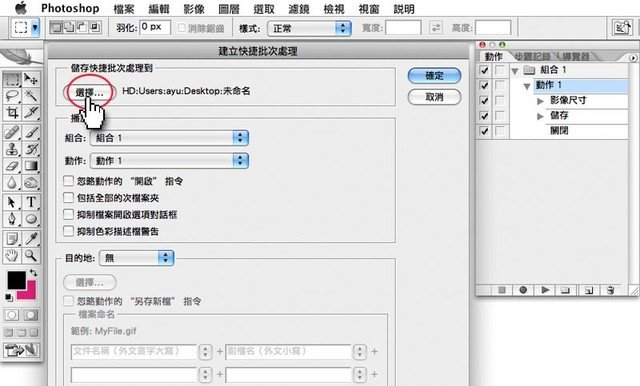640x386 pixels.
Task: Select the Eraser tool
Action: click(x=12, y=166)
